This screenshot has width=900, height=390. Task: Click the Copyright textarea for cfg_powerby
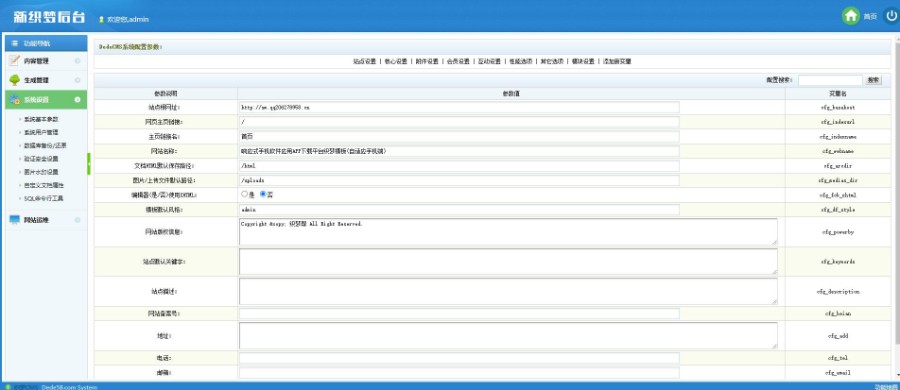509,231
